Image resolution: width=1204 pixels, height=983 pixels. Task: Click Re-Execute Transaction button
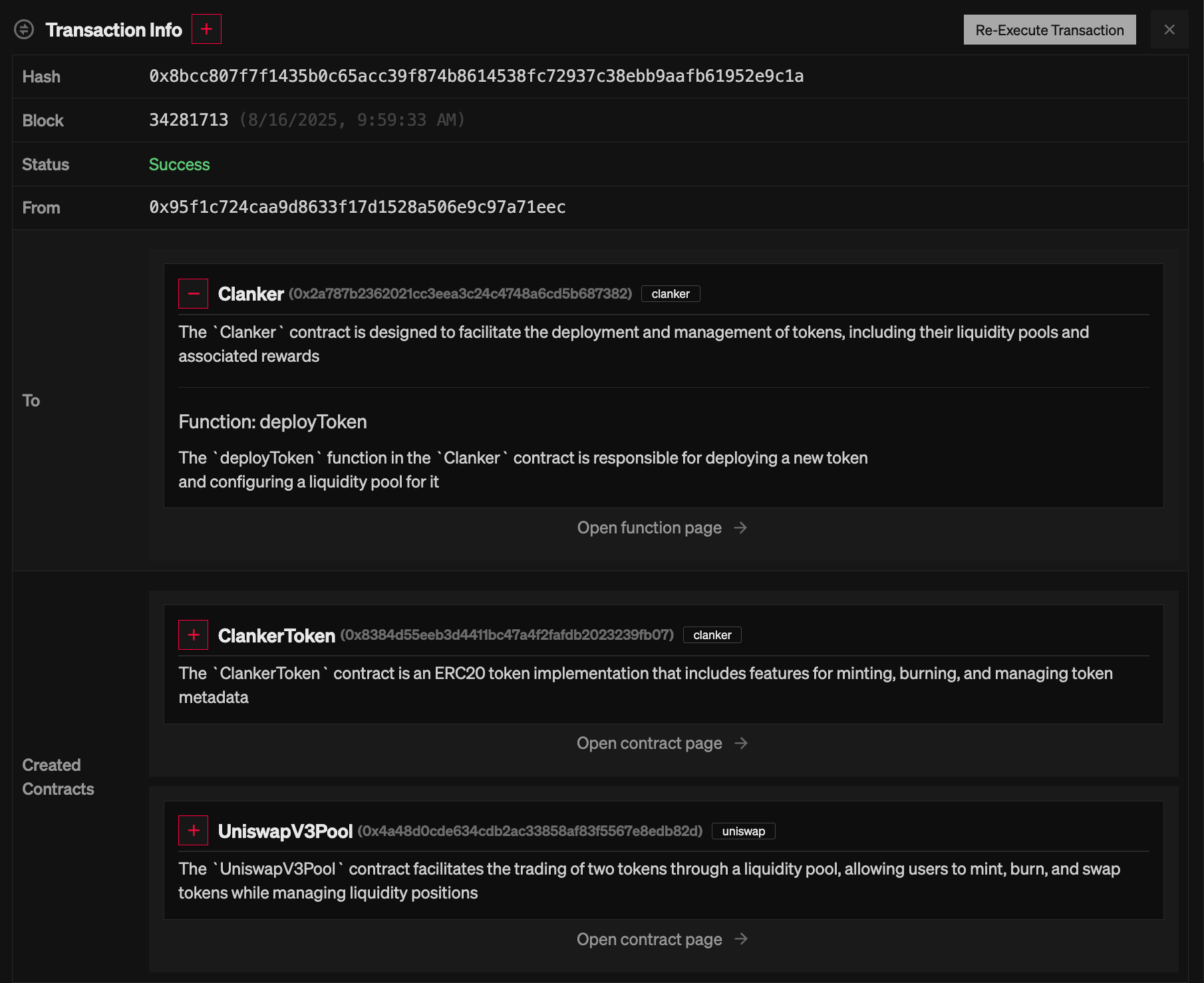tap(1050, 30)
